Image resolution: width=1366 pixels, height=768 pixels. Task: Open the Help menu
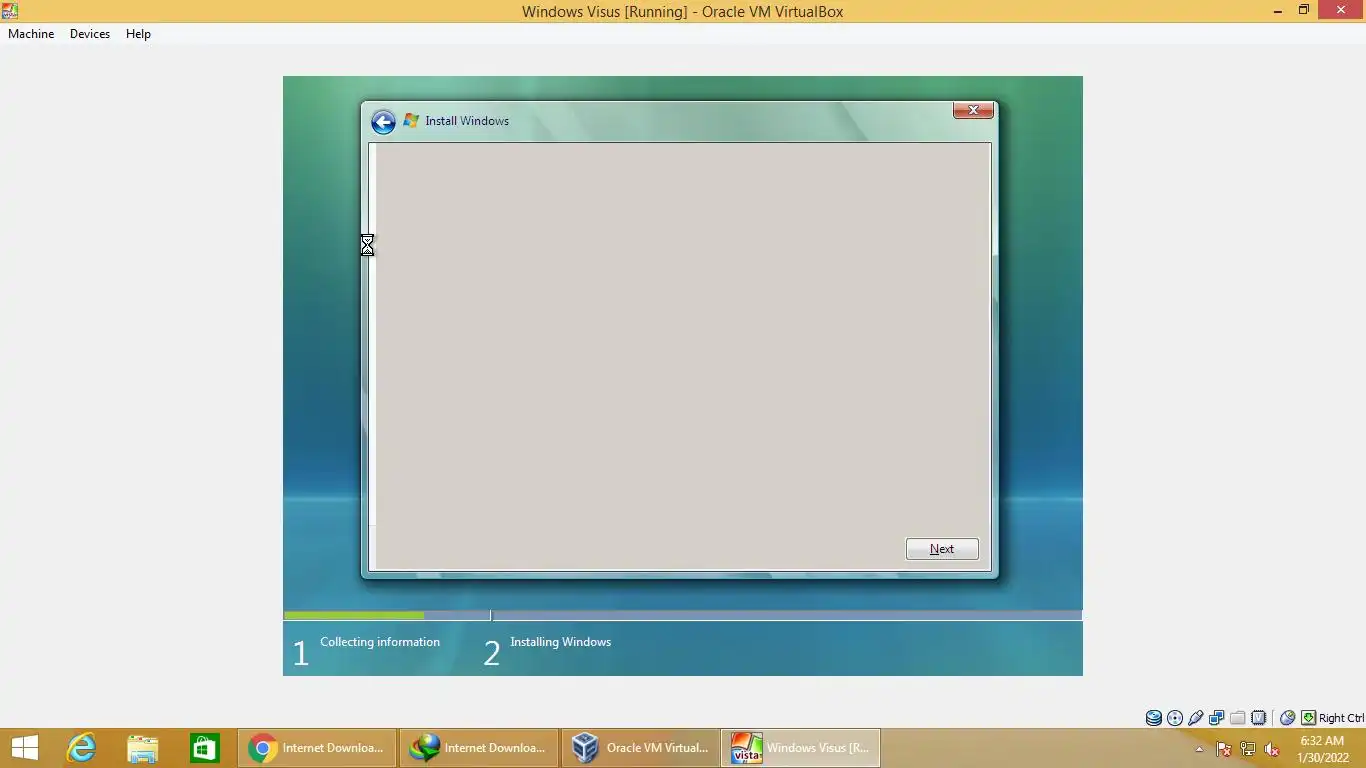coord(138,34)
